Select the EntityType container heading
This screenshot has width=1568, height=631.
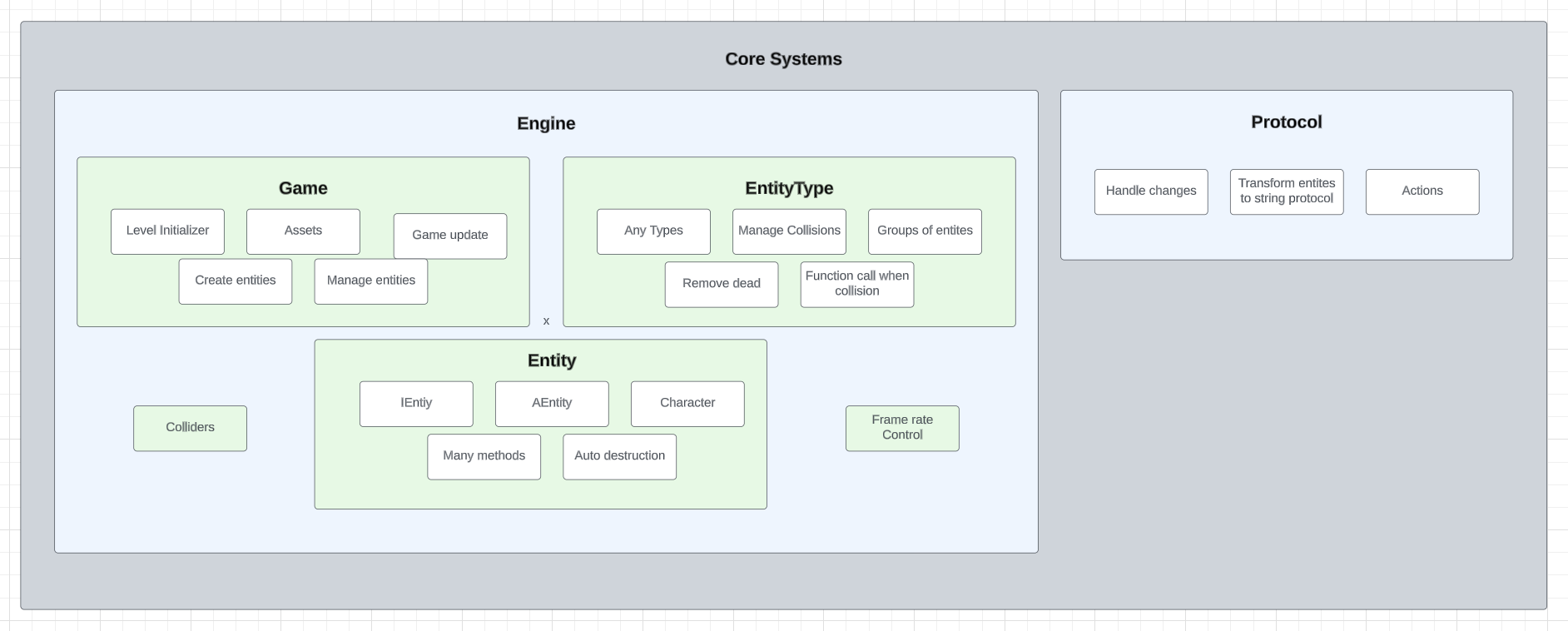point(789,188)
